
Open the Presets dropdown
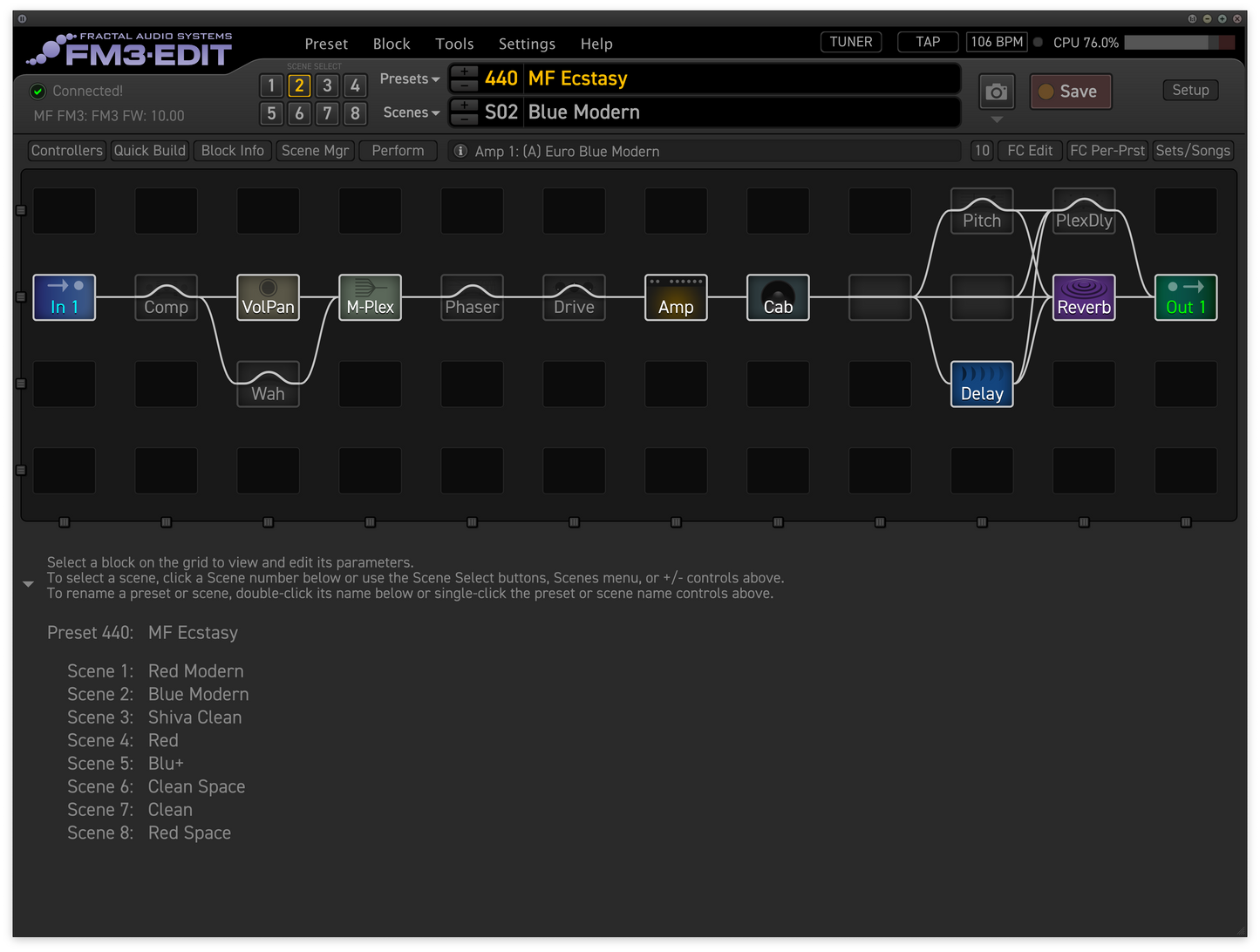click(x=409, y=78)
